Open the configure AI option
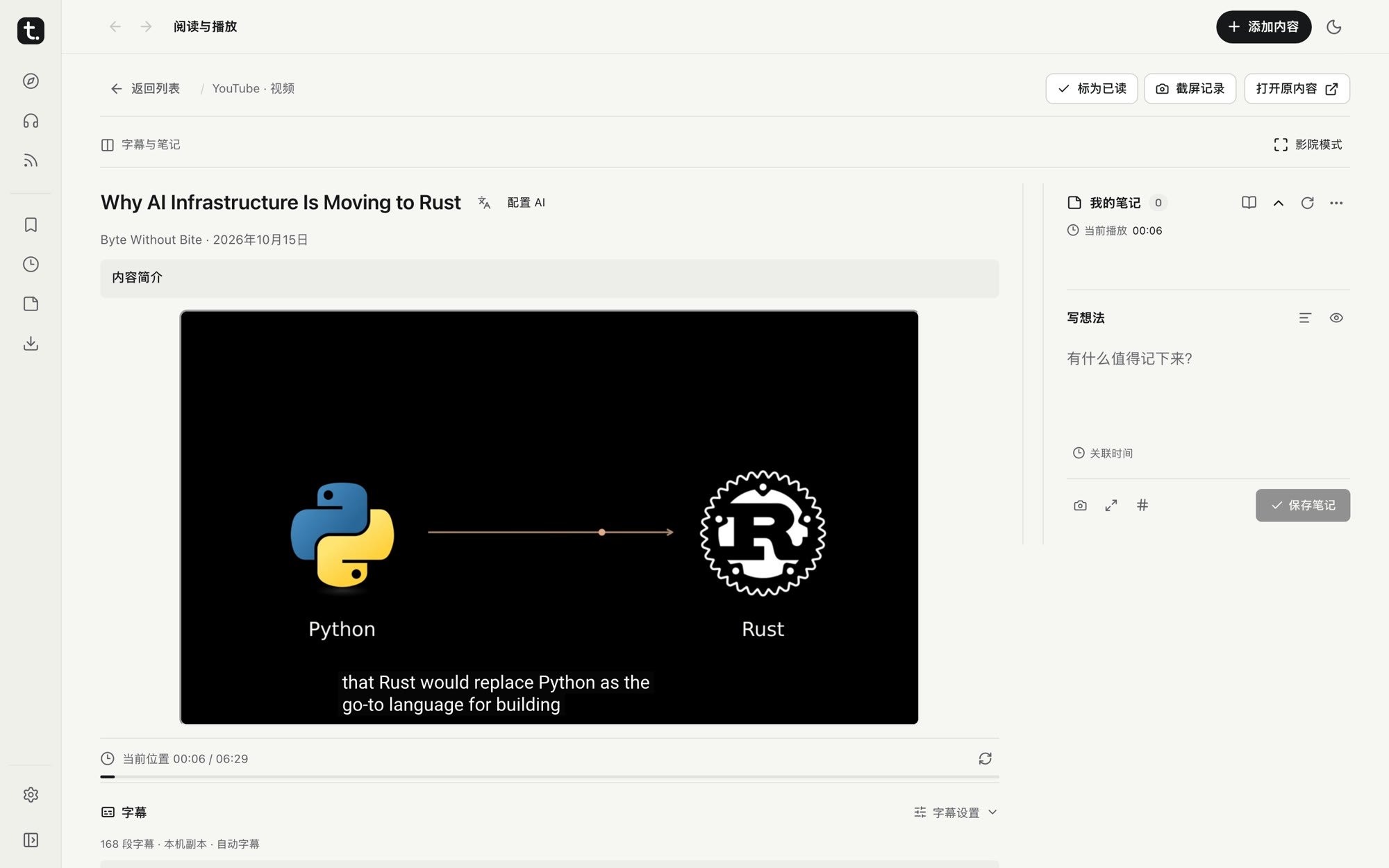This screenshot has height=868, width=1389. 526,202
